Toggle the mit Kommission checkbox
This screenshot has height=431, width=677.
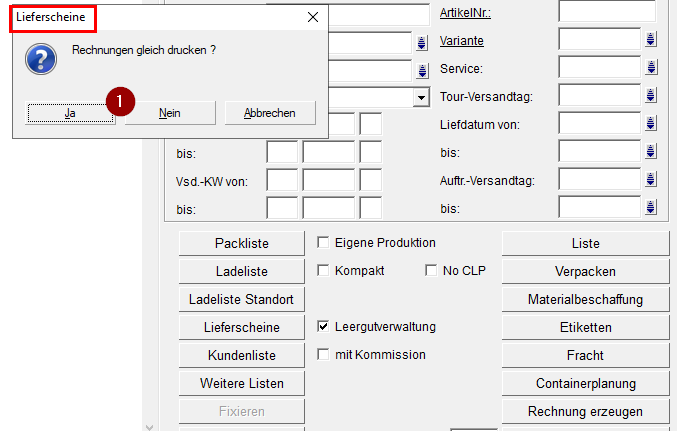click(323, 355)
